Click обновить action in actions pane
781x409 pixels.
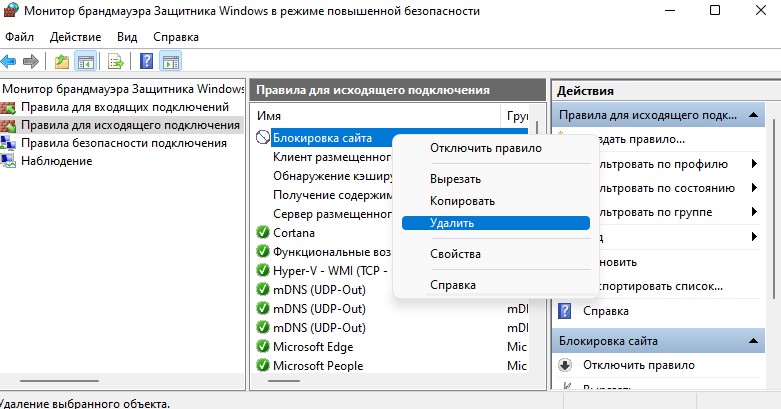[x=618, y=262]
